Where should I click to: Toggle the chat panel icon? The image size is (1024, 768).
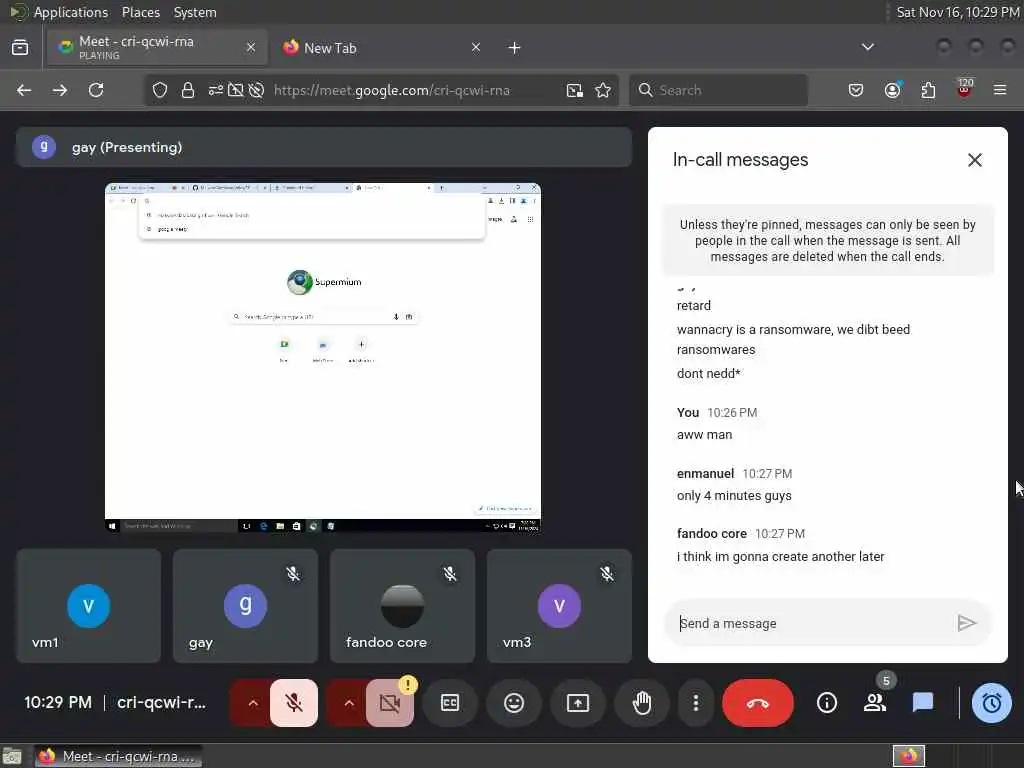coord(922,703)
